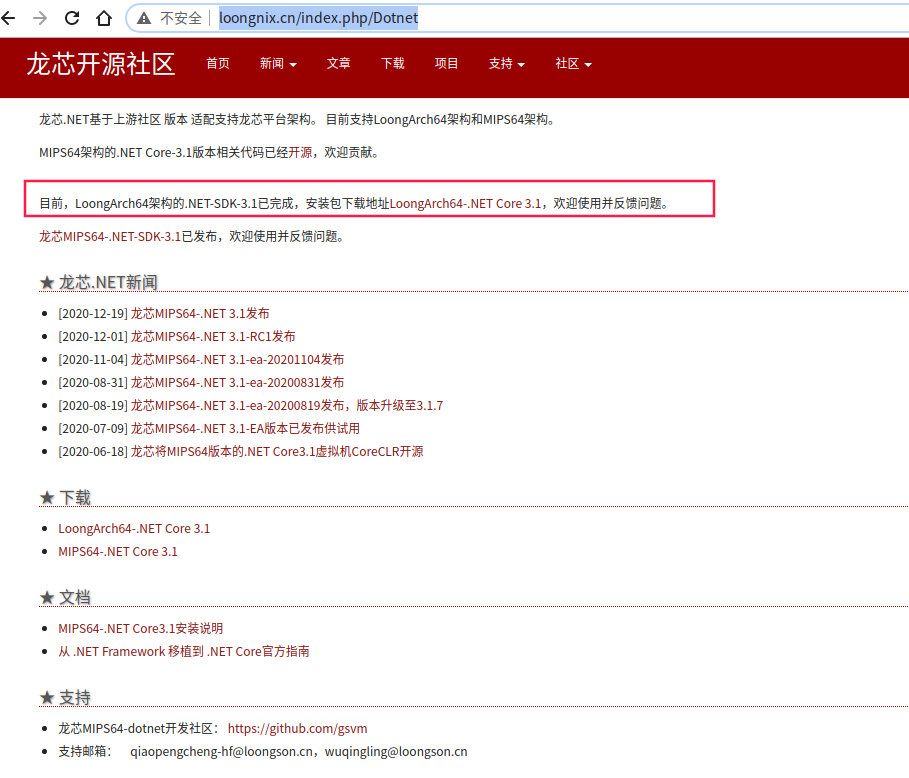This screenshot has height=778, width=909.
Task: Open the MIPS64-.NET Core 3.1 download link
Action: click(x=118, y=552)
